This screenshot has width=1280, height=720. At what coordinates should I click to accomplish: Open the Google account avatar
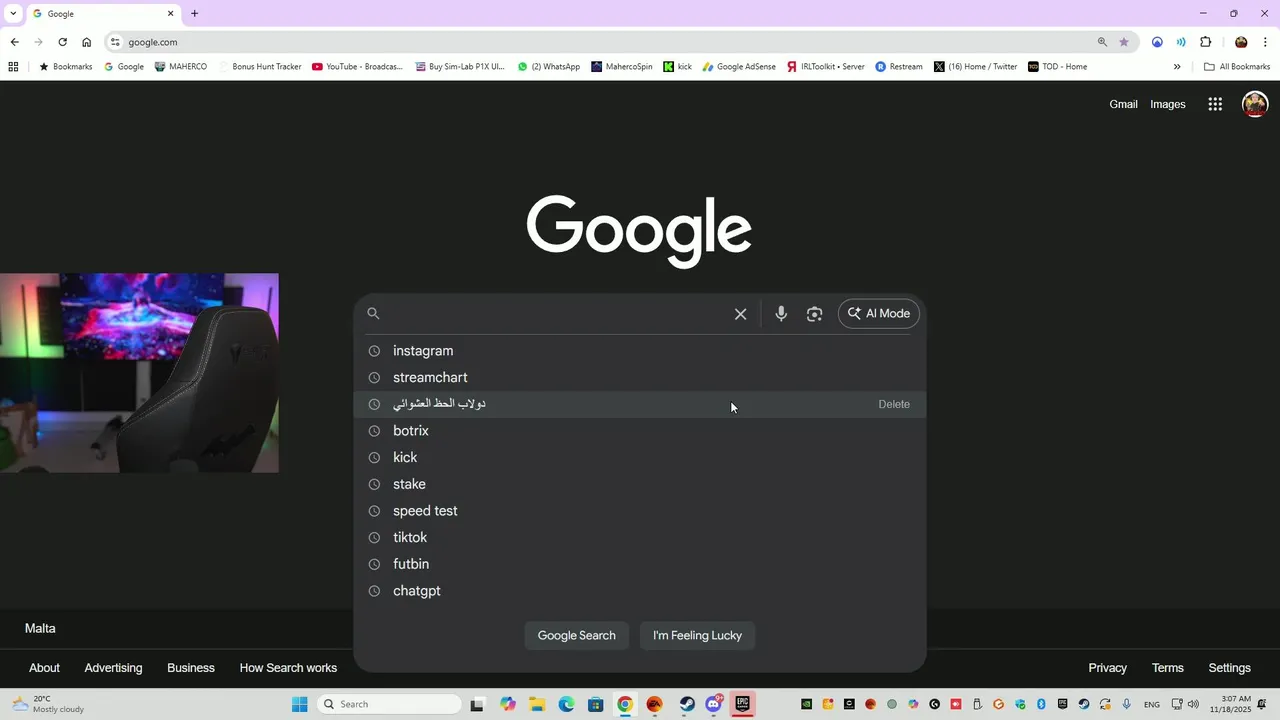1255,104
